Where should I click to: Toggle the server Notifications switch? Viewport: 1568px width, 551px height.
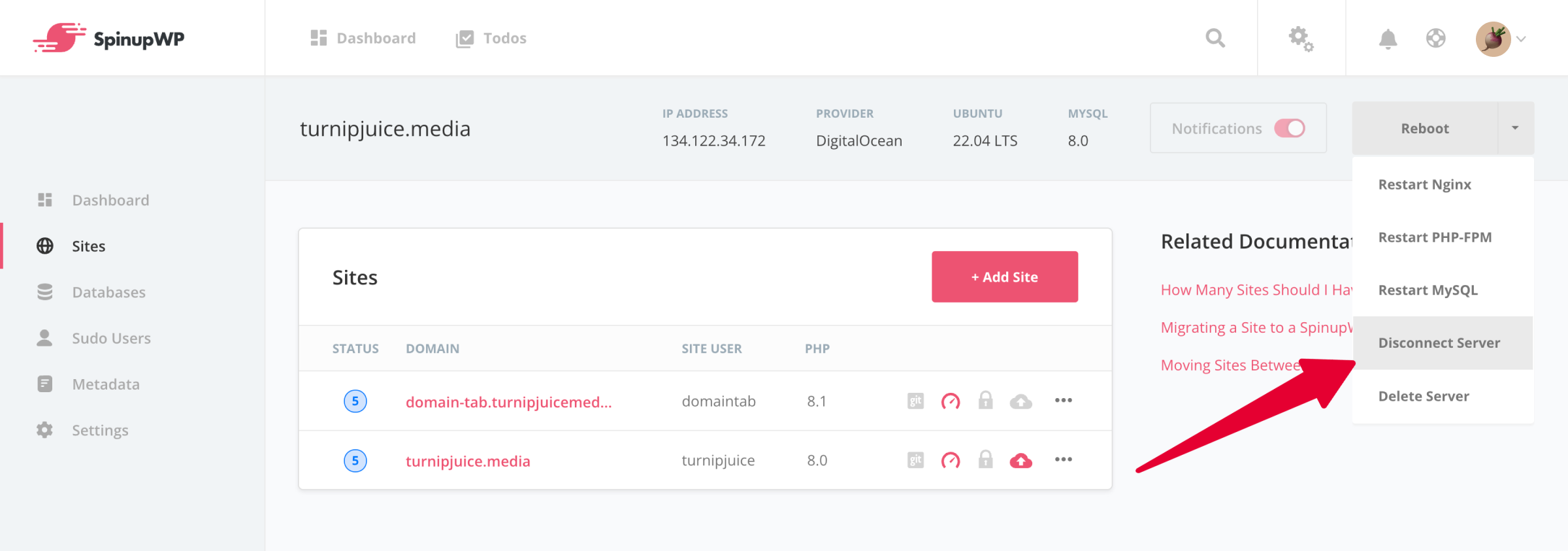pyautogui.click(x=1289, y=128)
